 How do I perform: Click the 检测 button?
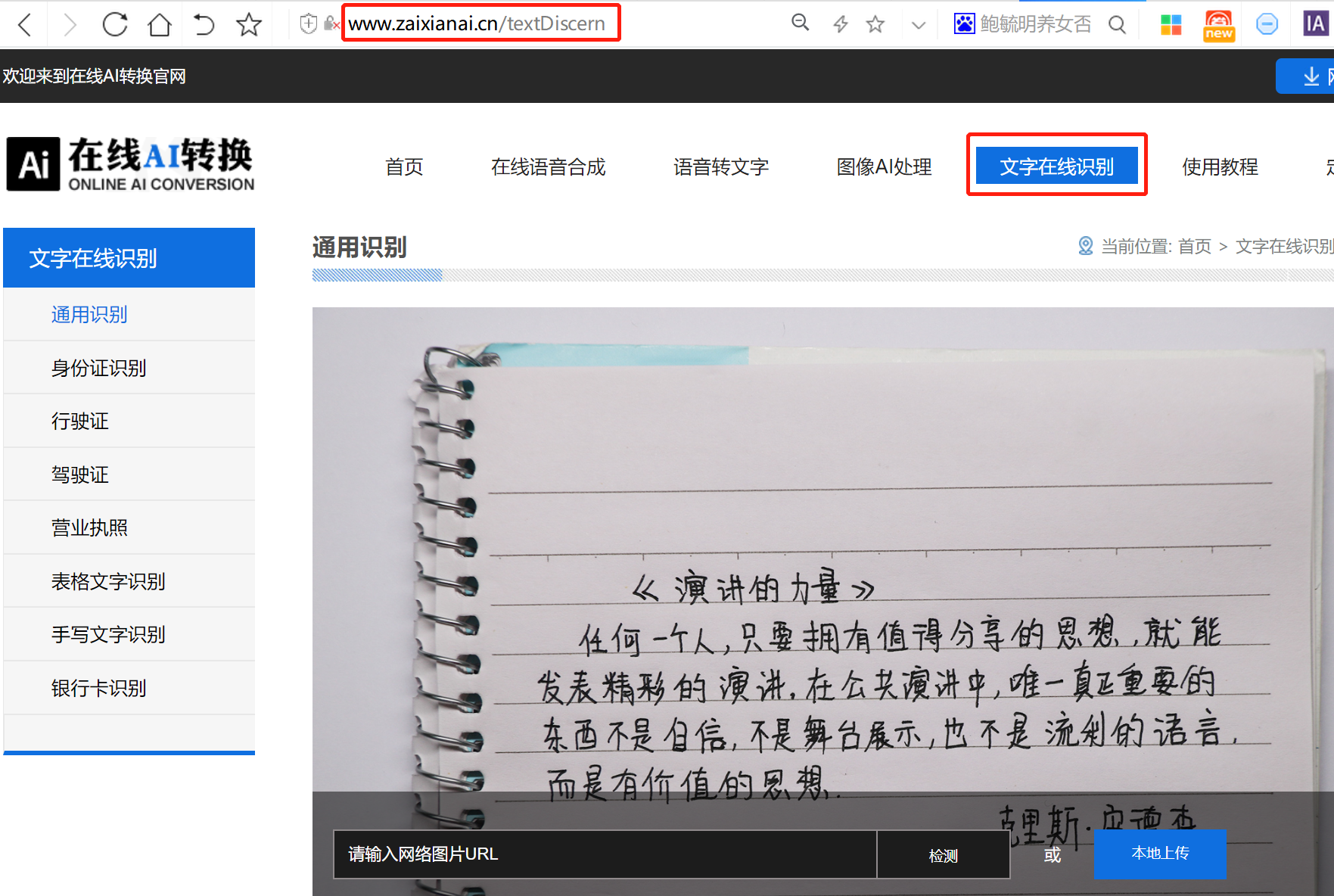[943, 855]
